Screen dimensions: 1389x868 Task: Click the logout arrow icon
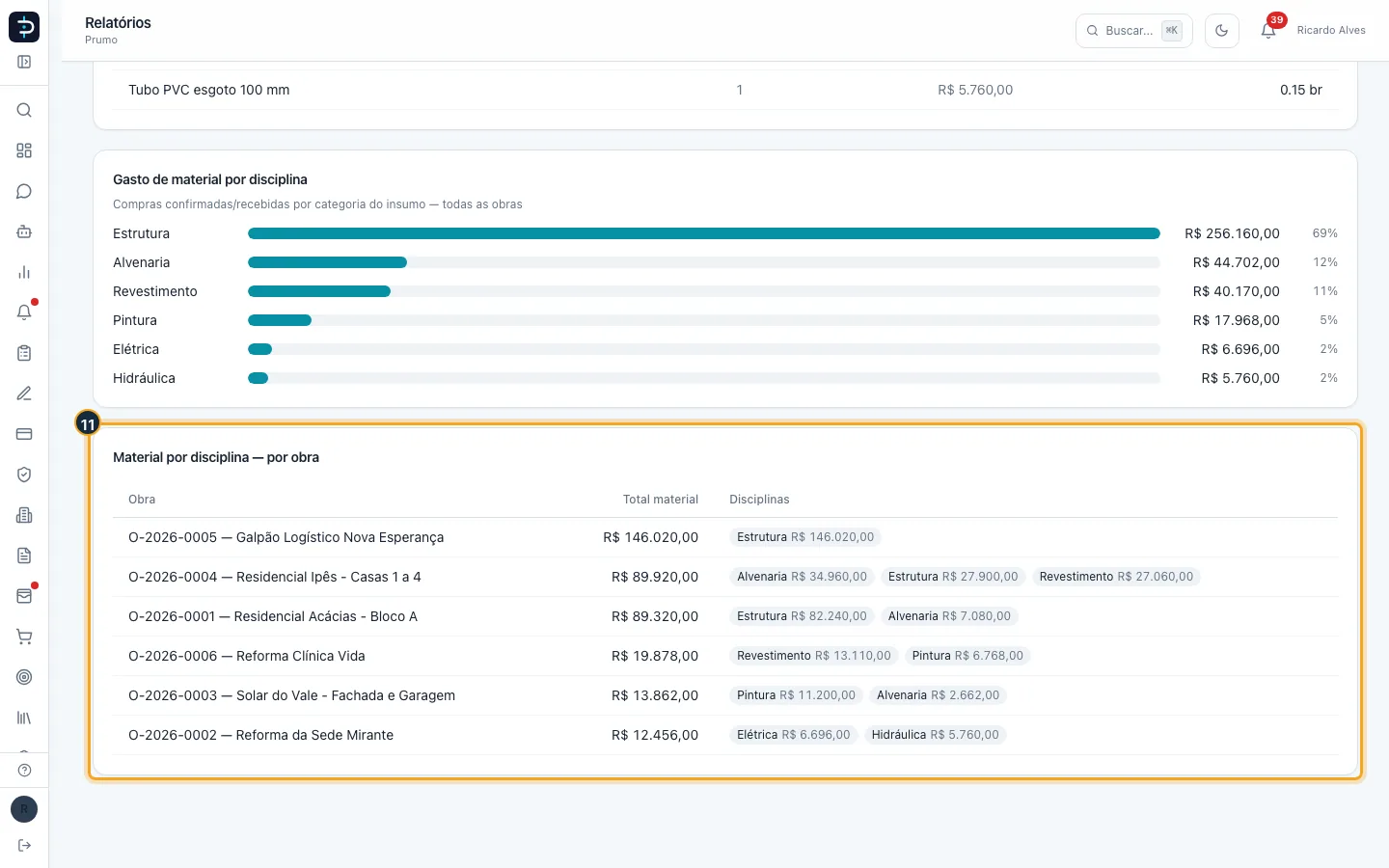[x=24, y=846]
